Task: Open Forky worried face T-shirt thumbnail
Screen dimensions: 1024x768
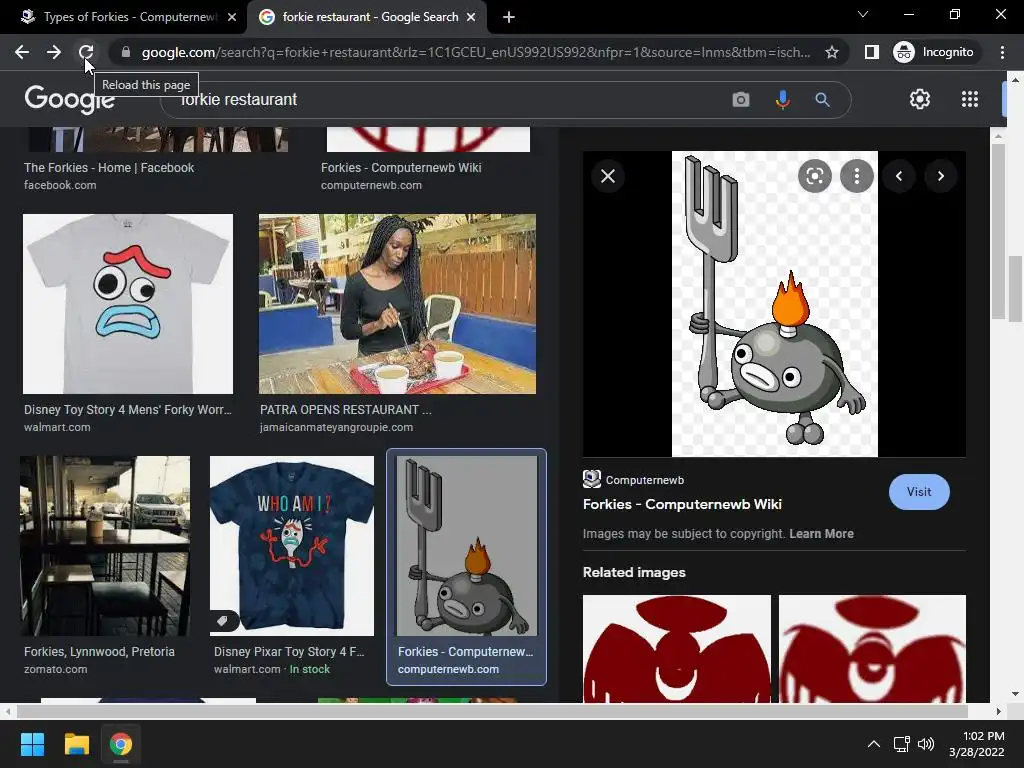Action: pos(128,304)
